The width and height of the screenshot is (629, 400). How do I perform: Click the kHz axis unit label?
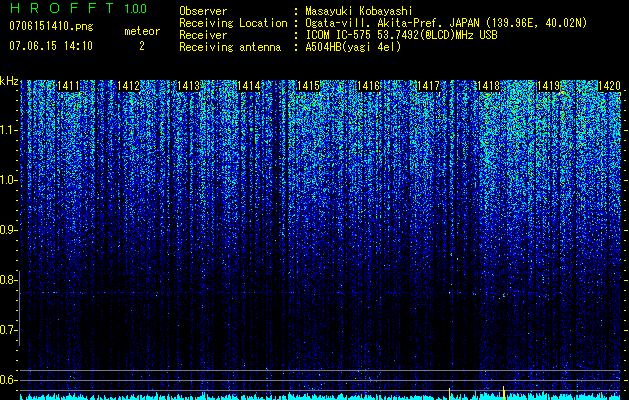tap(9, 81)
